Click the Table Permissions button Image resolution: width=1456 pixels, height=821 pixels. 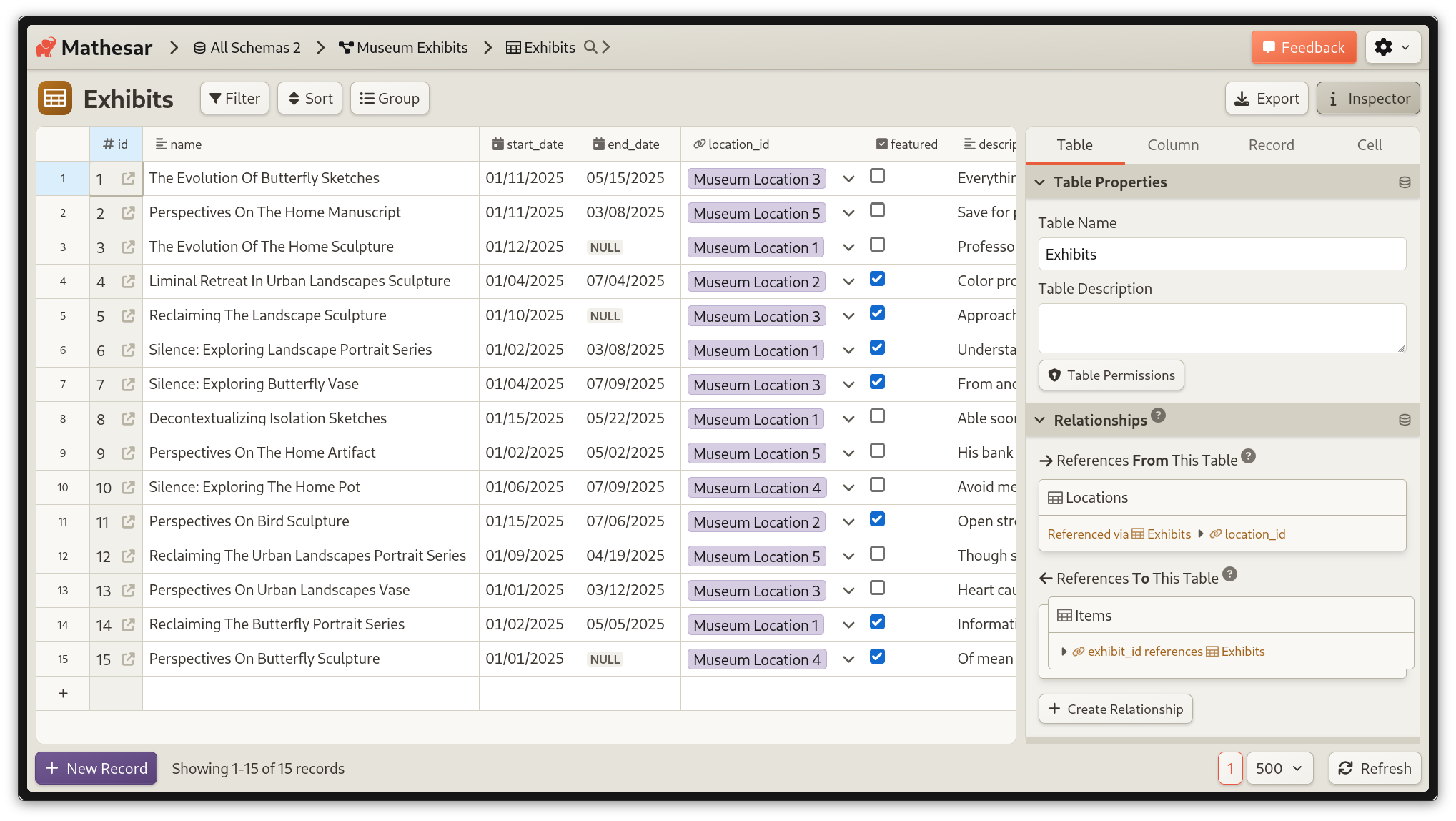click(x=1111, y=375)
